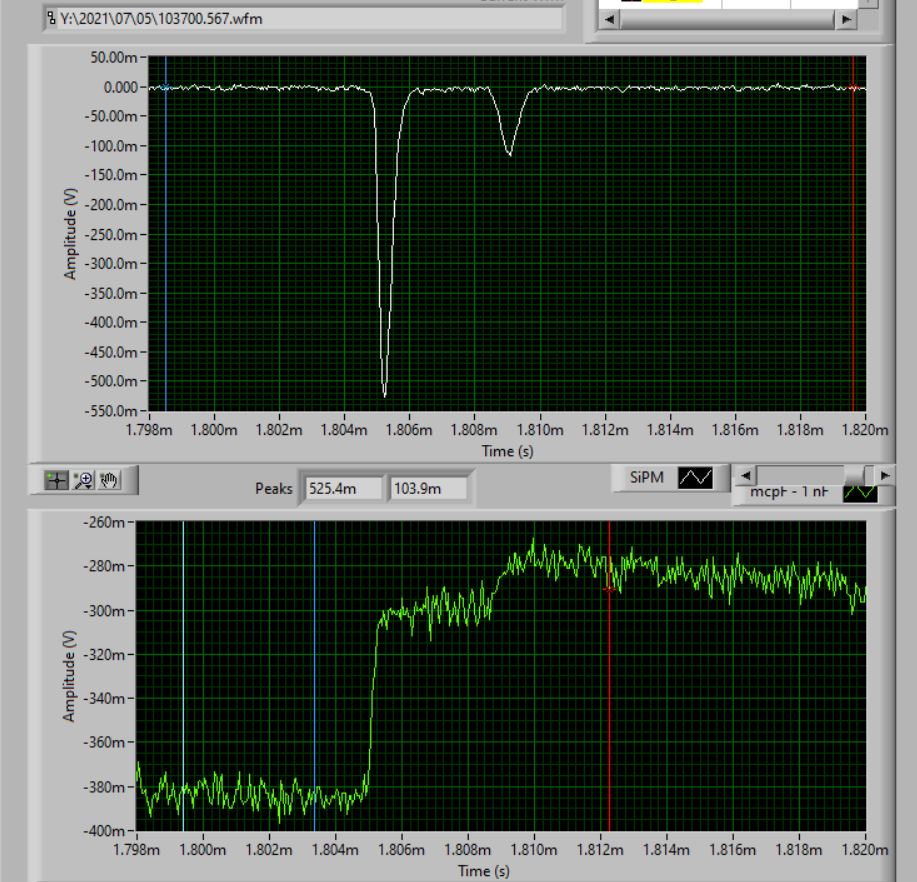This screenshot has height=882, width=917.
Task: Click top graph Y-axis minimum -550.0m
Action: (111, 411)
